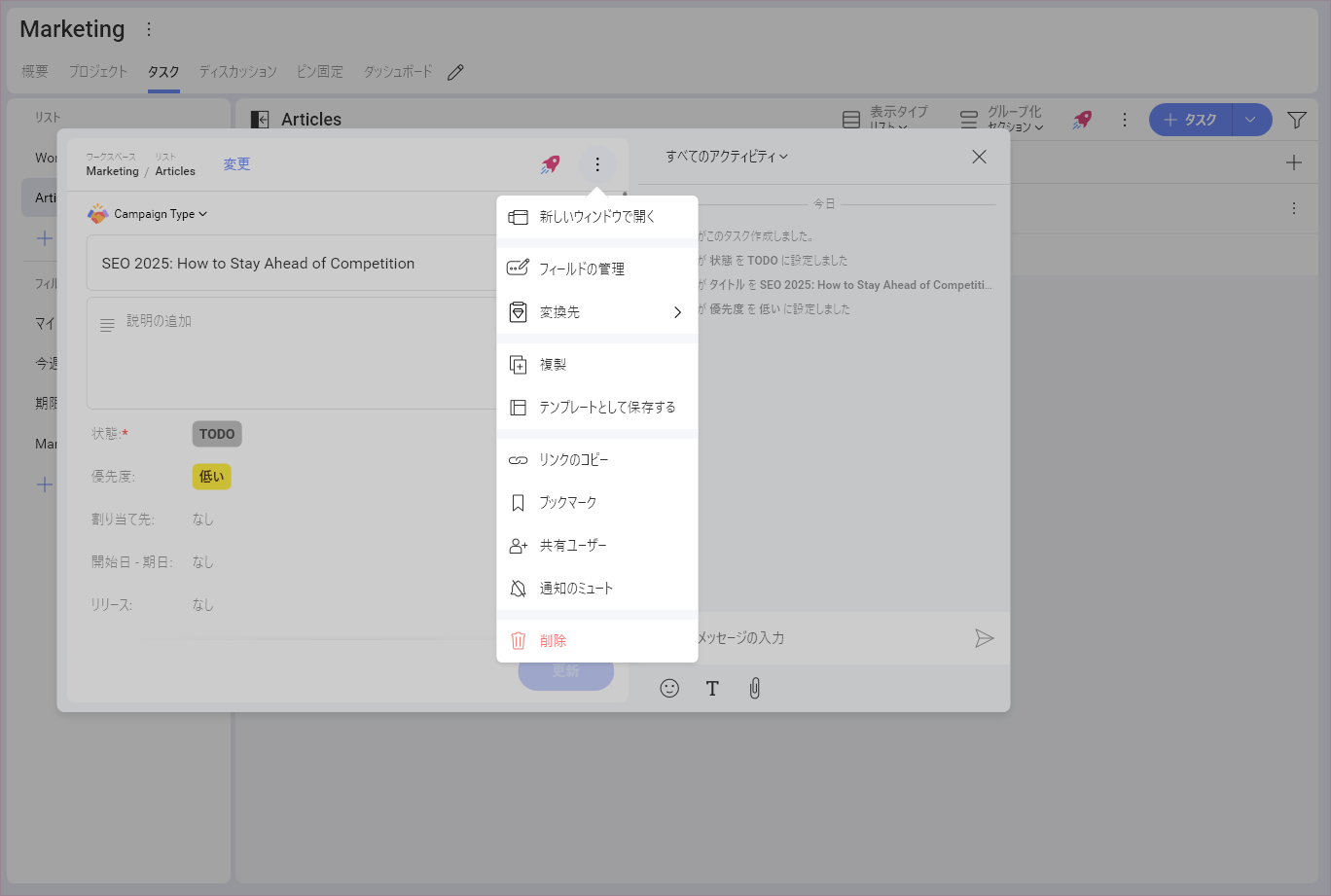This screenshot has width=1331, height=896.
Task: Click Marketing breadcrumb in task dialog
Action: pyautogui.click(x=112, y=171)
